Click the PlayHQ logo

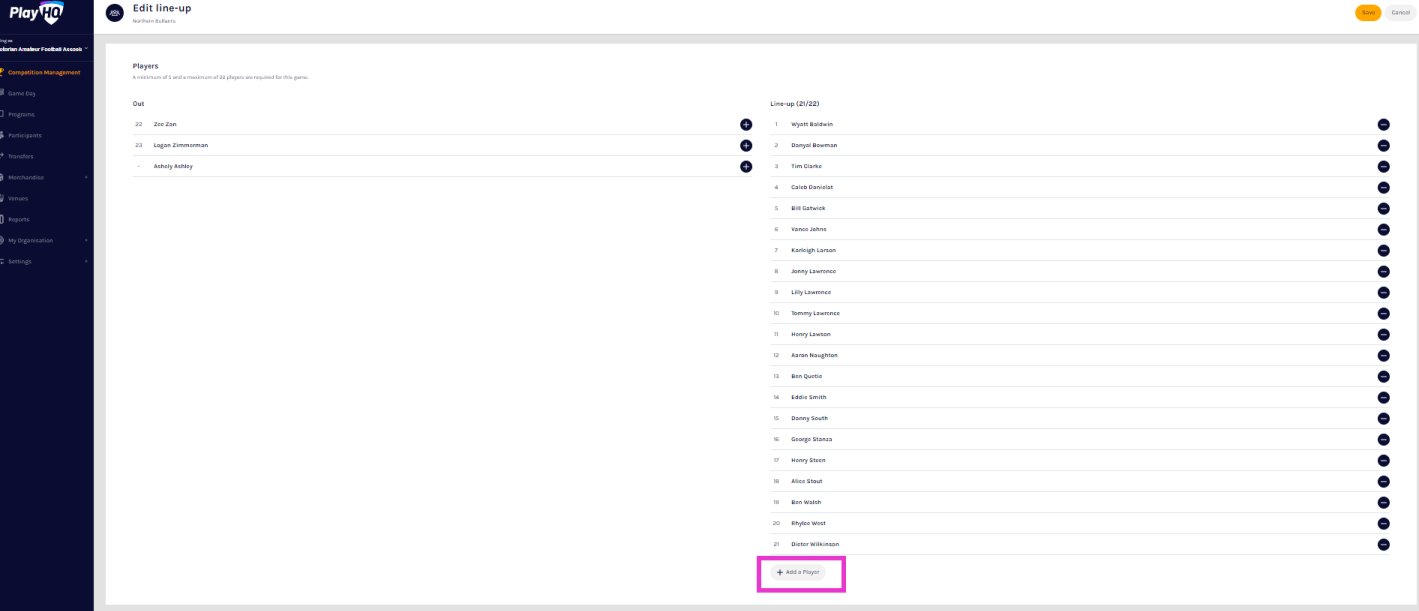click(36, 13)
